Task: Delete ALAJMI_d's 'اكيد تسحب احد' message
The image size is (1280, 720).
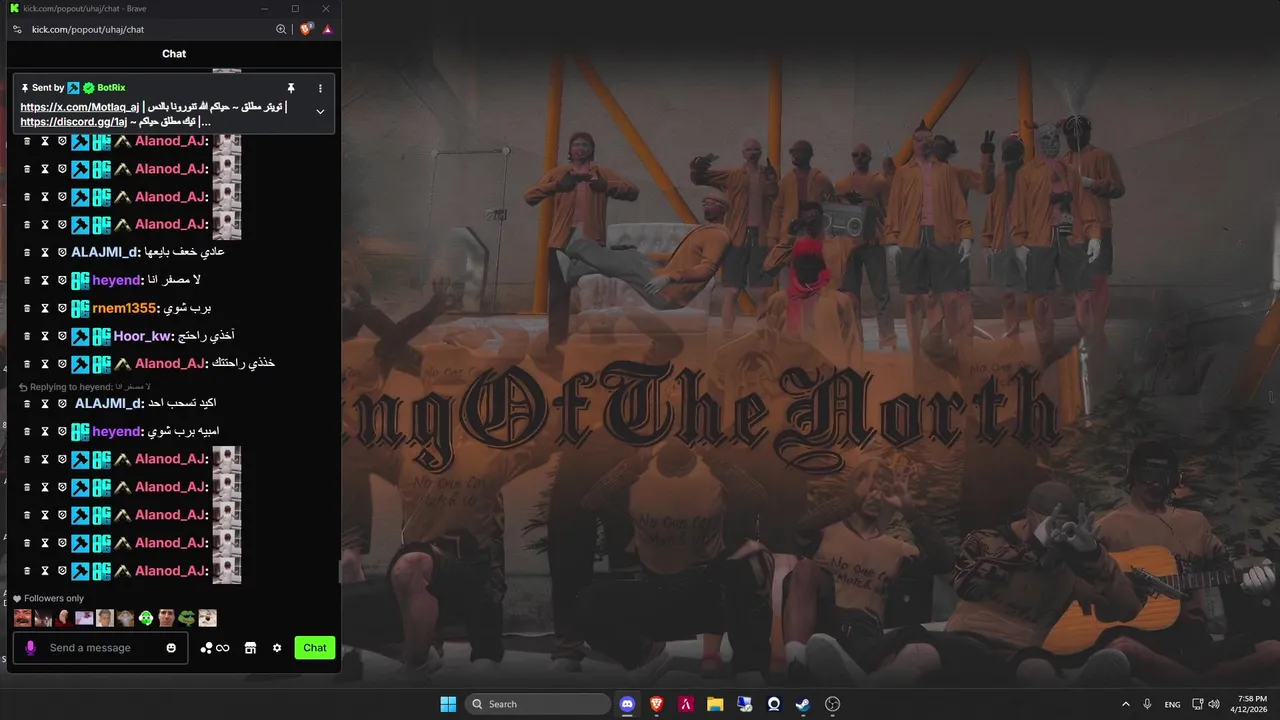Action: (x=27, y=403)
